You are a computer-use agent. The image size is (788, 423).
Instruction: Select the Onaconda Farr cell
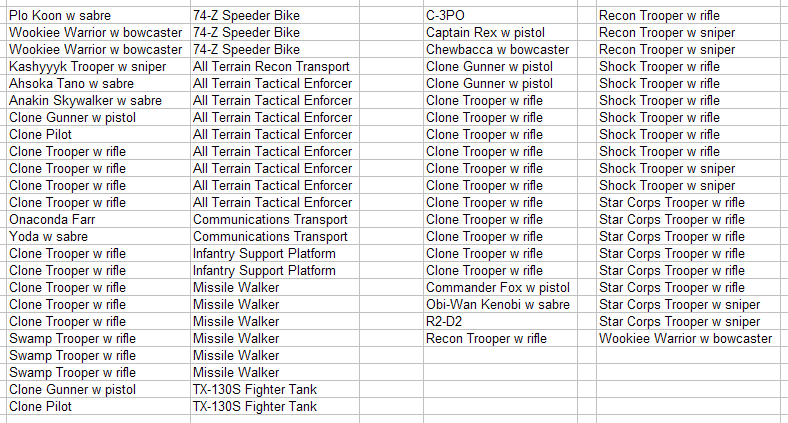pyautogui.click(x=98, y=220)
